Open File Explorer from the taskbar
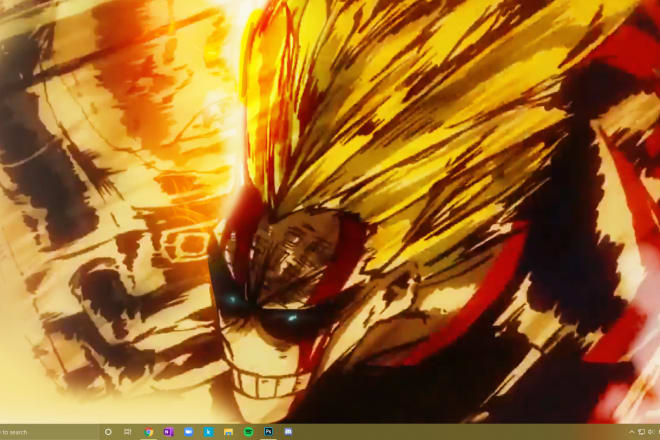Viewport: 660px width, 440px height. 228,432
